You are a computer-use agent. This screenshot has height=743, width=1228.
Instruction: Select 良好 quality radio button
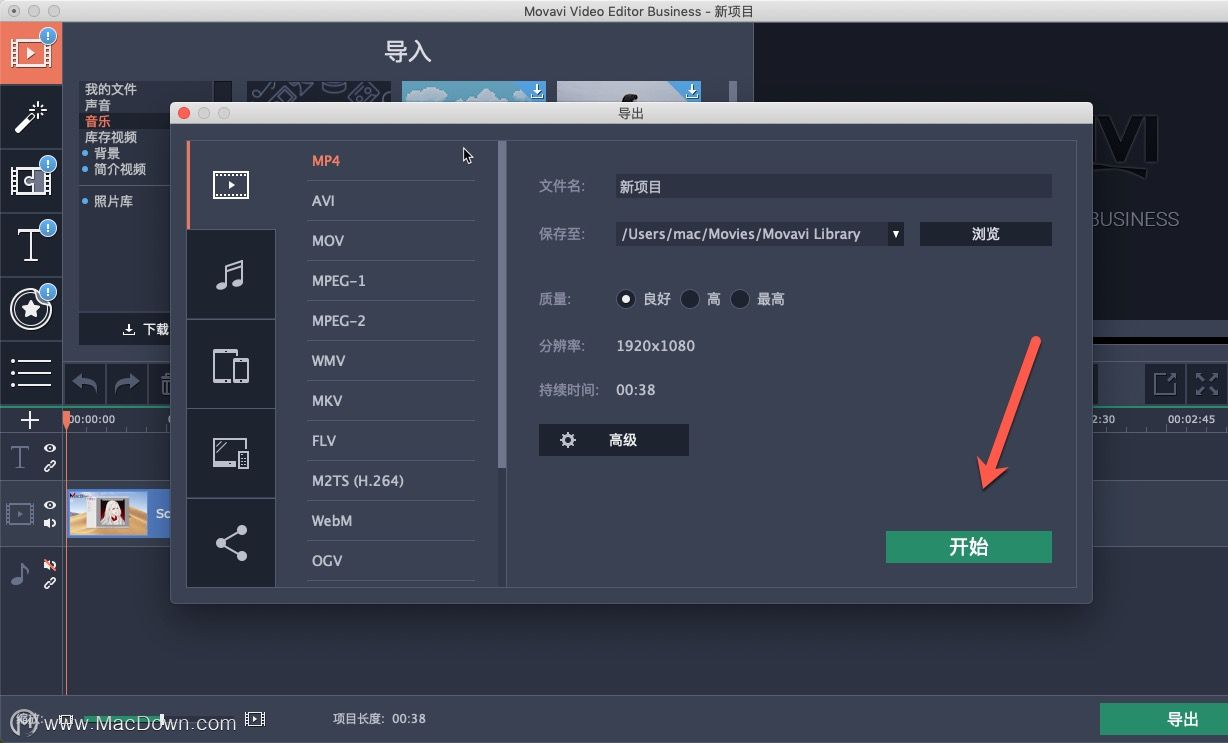click(x=626, y=299)
